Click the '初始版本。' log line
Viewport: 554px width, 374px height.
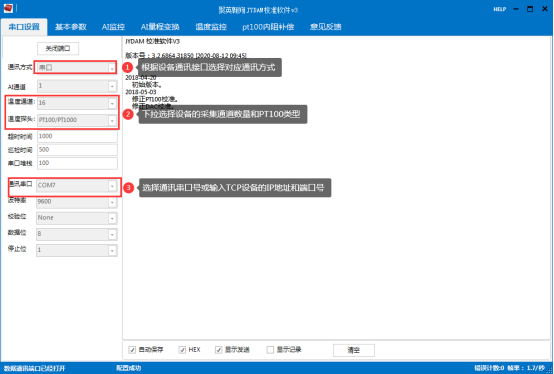[x=147, y=85]
